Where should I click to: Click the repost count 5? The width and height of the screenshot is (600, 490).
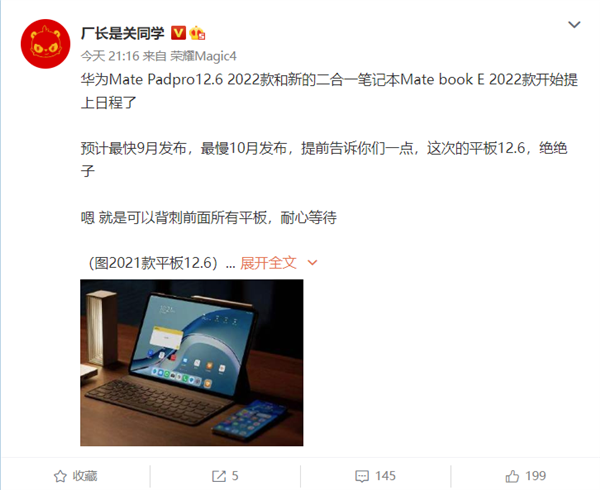[235, 476]
